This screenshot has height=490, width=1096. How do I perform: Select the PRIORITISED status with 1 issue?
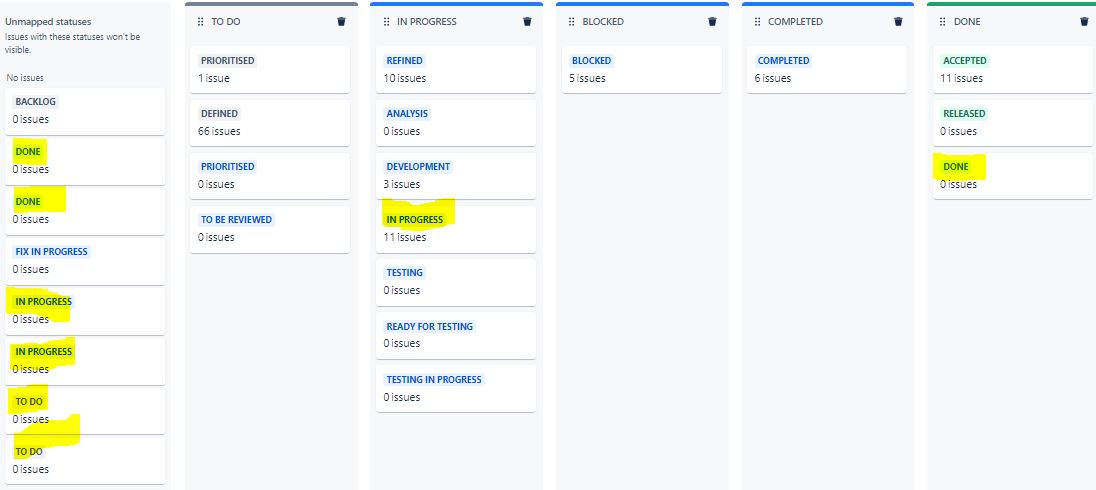[270, 69]
